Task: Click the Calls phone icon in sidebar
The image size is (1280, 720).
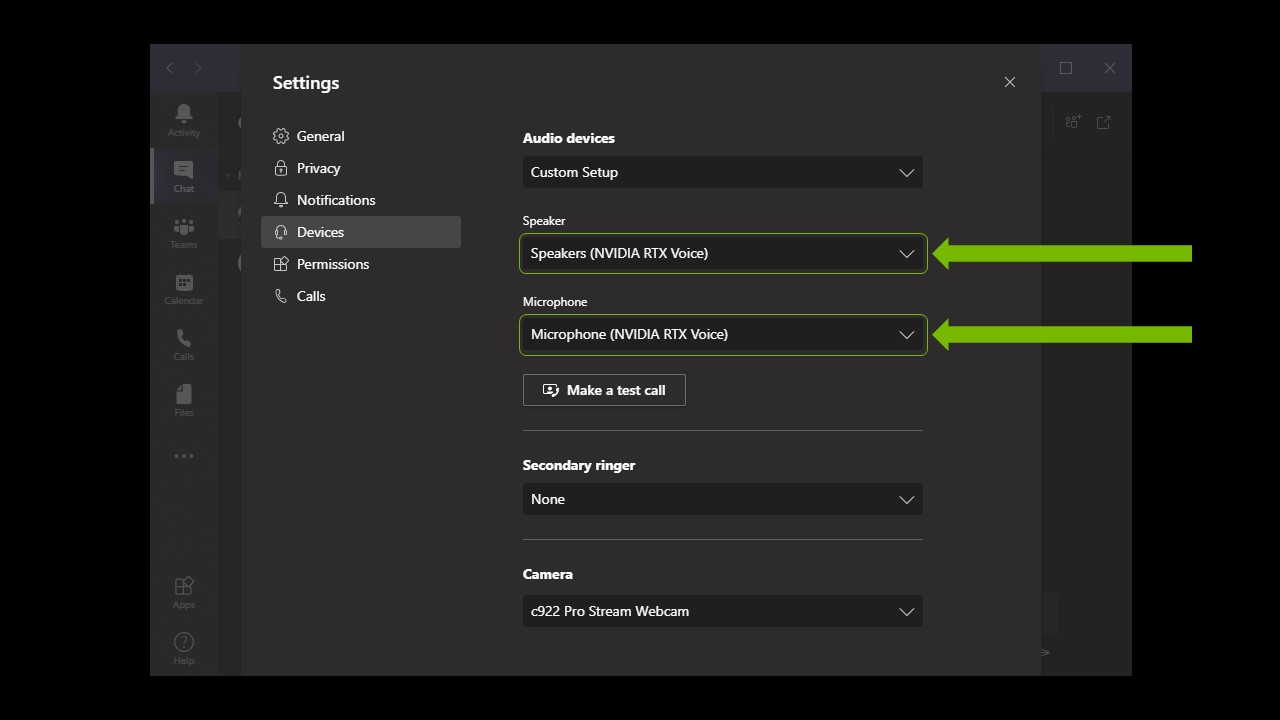Action: click(x=184, y=344)
